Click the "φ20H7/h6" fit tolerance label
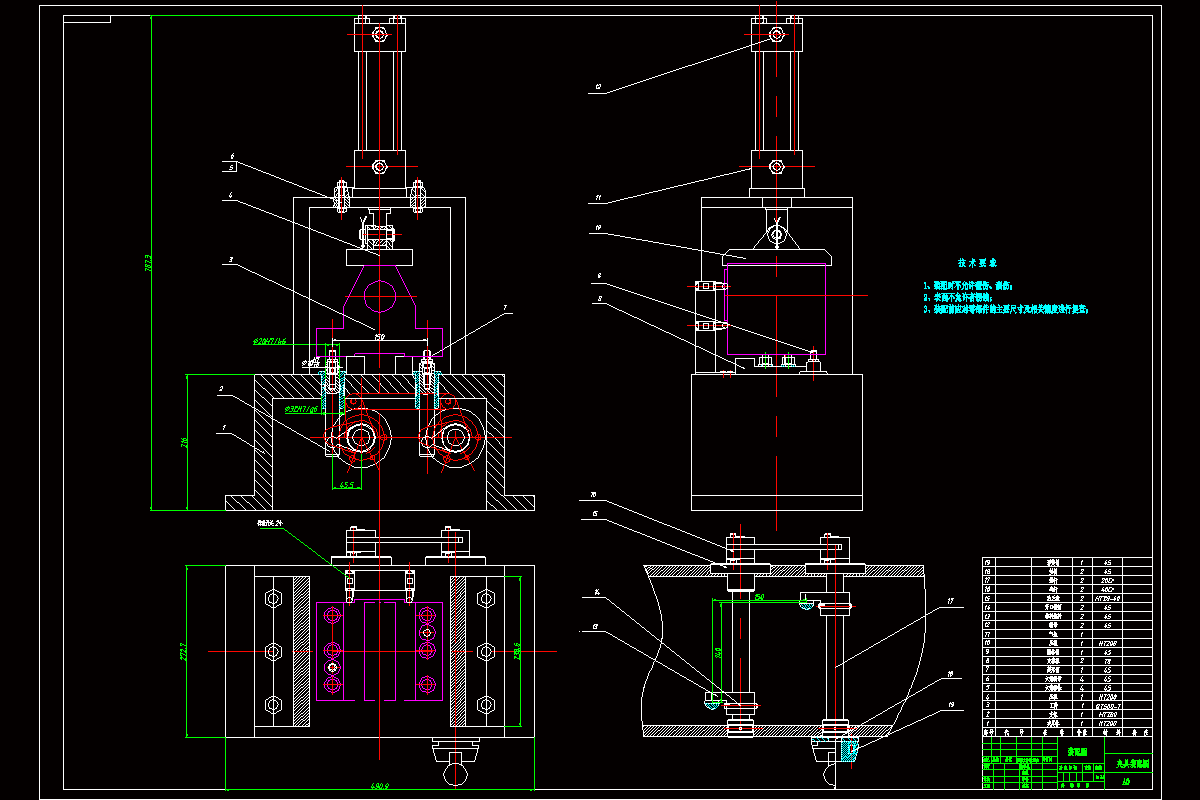 click(x=270, y=341)
